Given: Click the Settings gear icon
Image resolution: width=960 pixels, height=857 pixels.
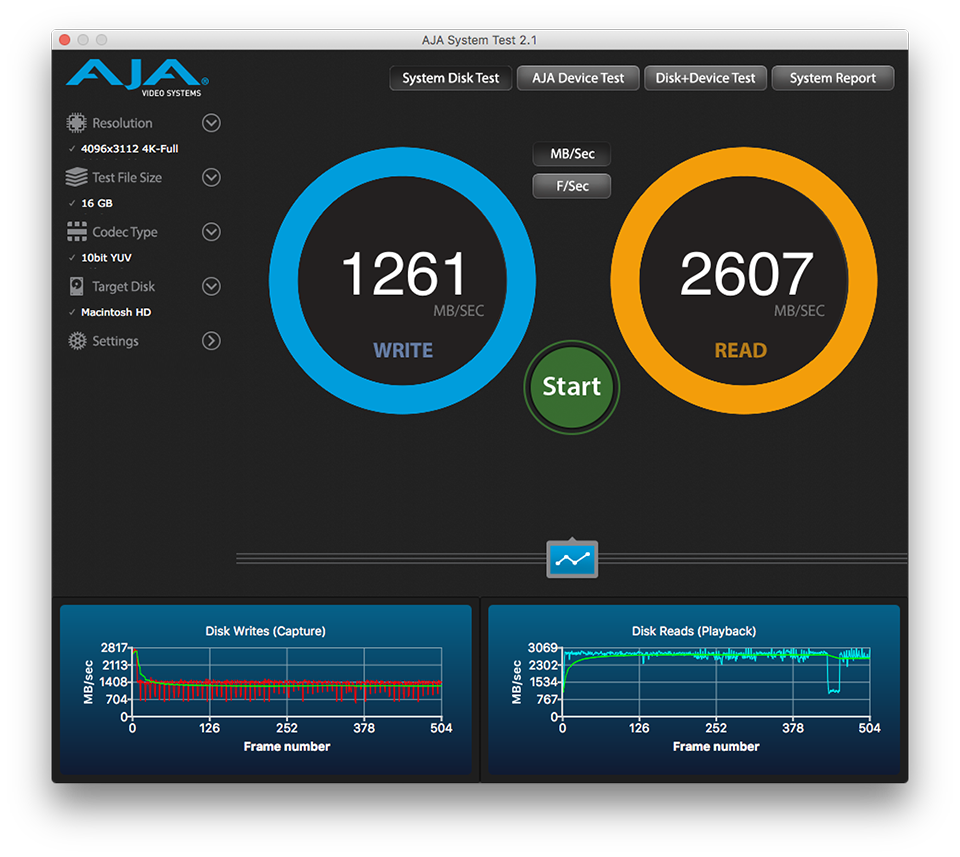Looking at the screenshot, I should pyautogui.click(x=77, y=341).
